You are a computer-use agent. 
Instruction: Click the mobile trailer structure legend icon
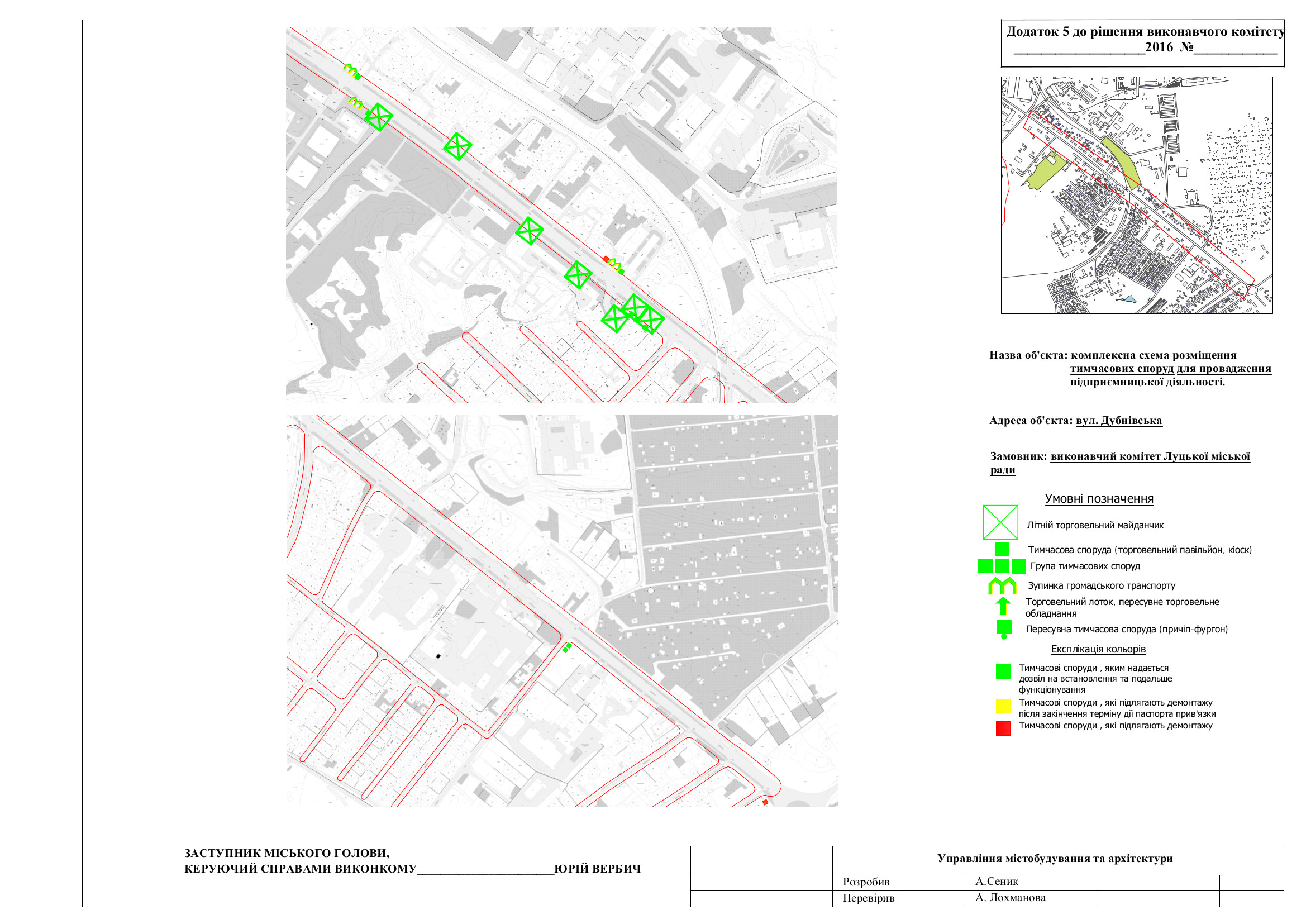pyautogui.click(x=1003, y=628)
